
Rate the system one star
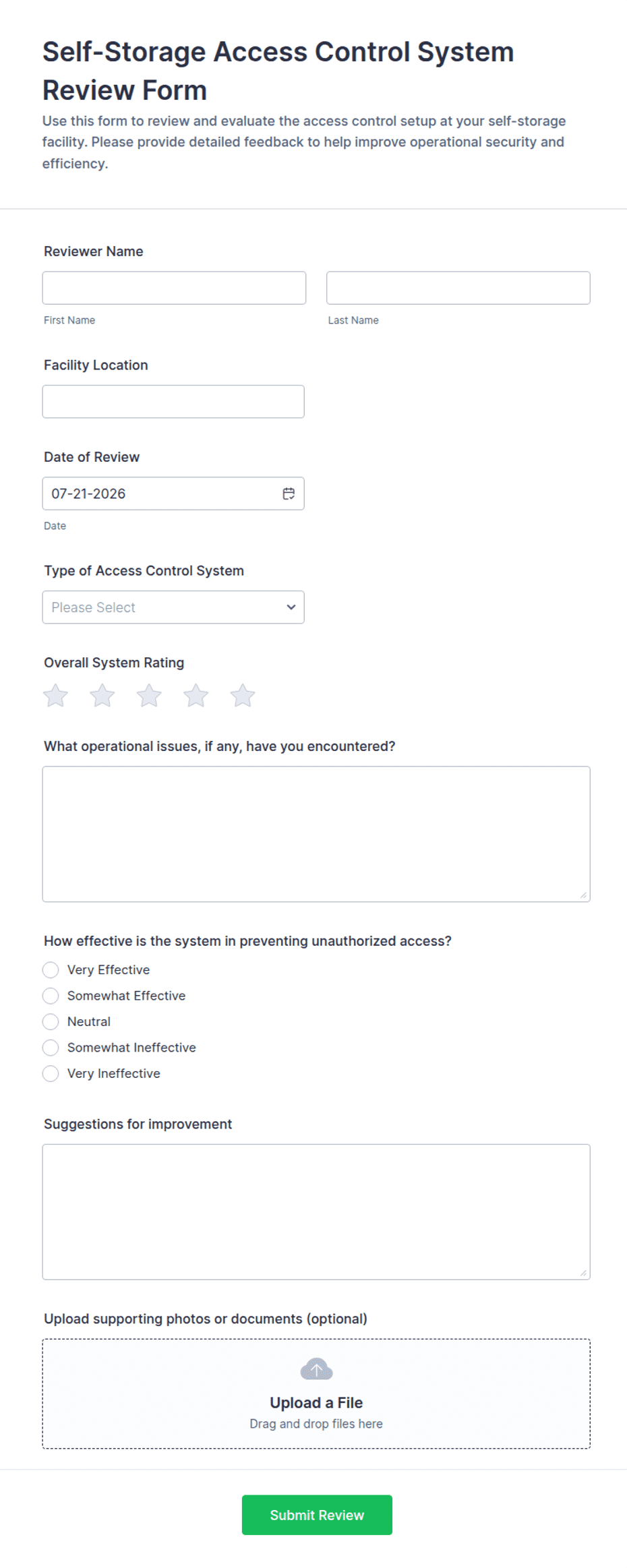56,695
